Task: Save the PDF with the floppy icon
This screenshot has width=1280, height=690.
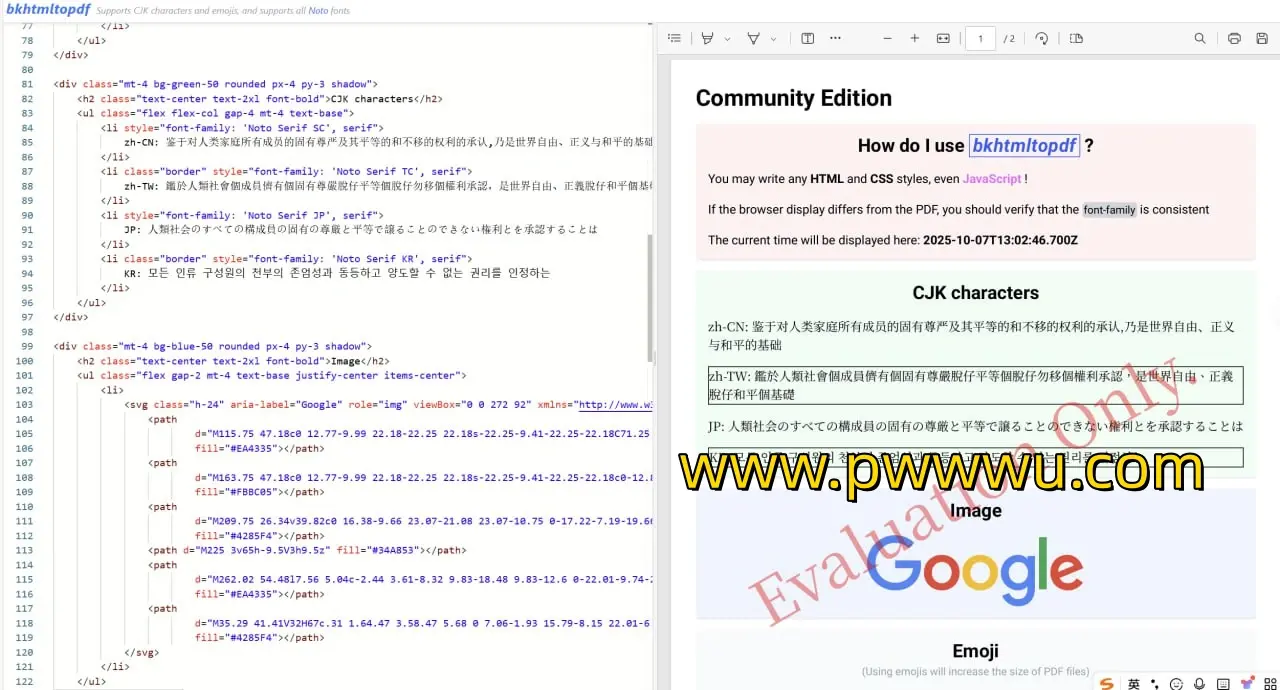Action: click(x=1262, y=38)
